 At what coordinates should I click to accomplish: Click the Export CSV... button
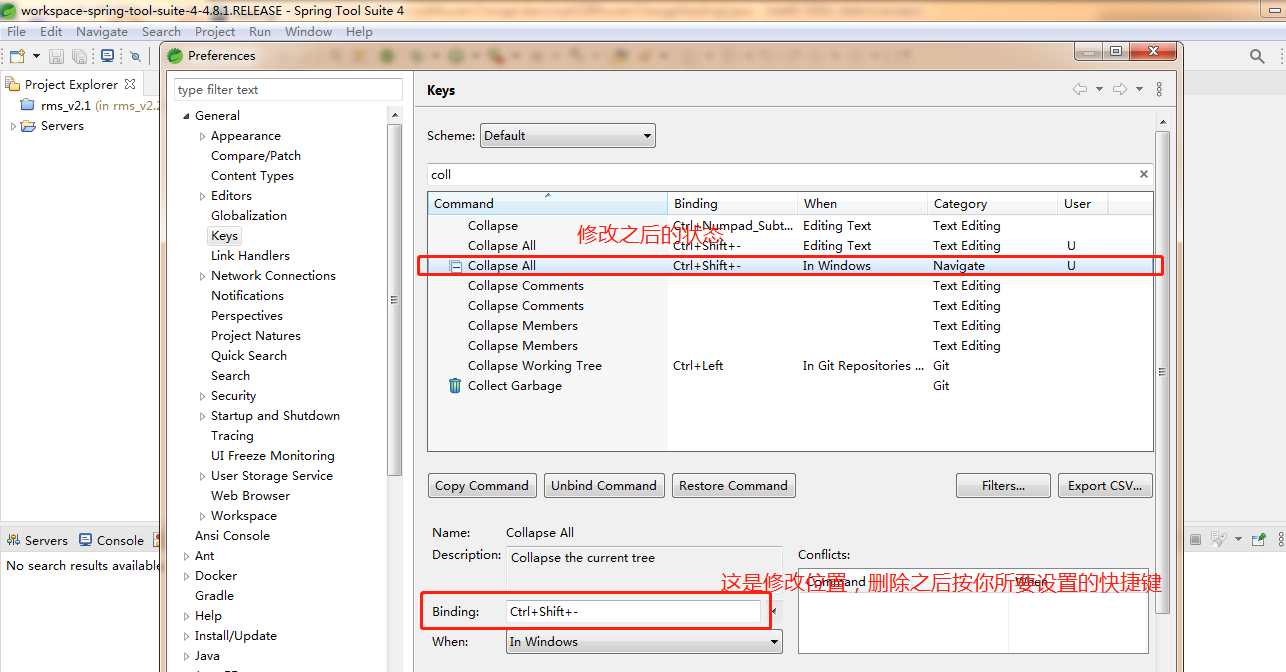(1105, 485)
